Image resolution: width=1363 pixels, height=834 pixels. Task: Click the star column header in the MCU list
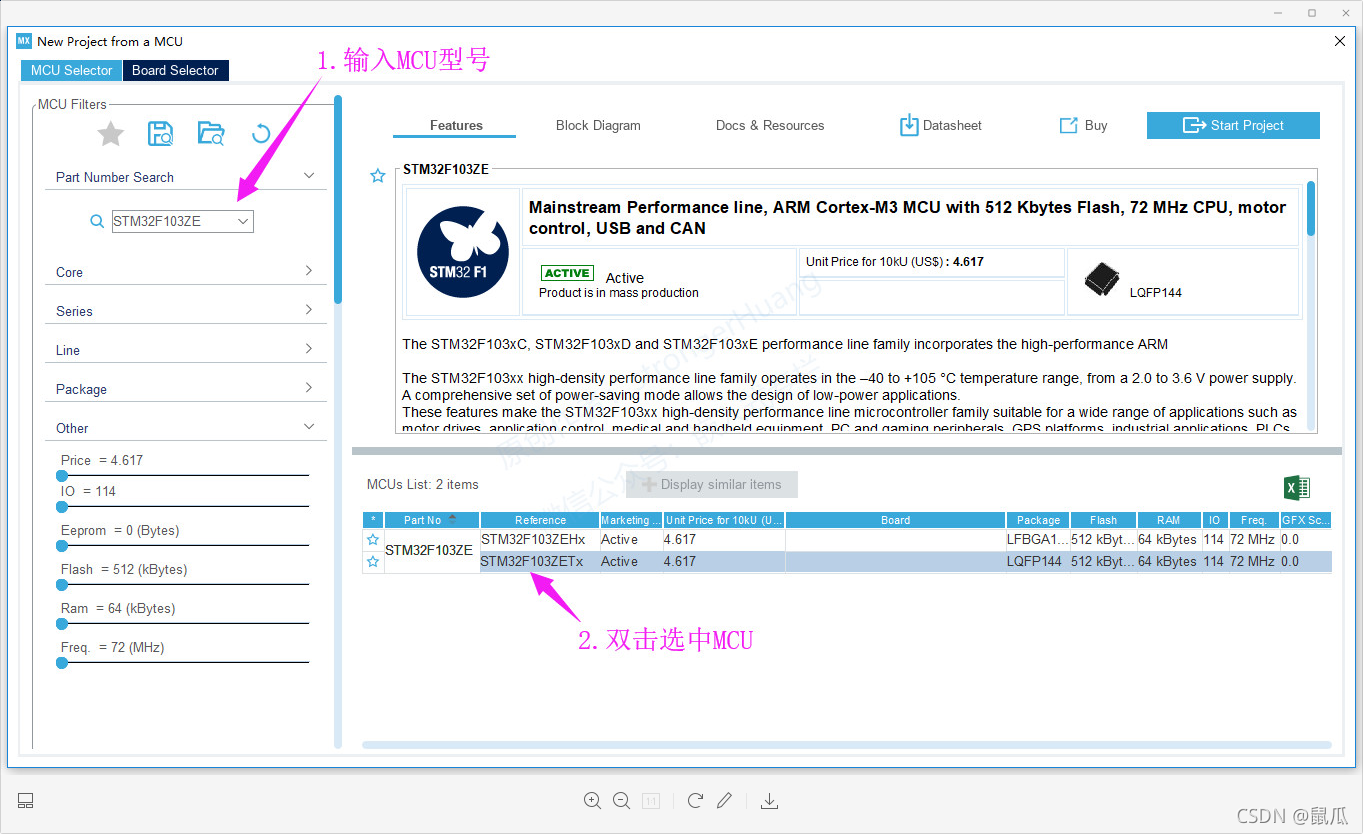(373, 520)
